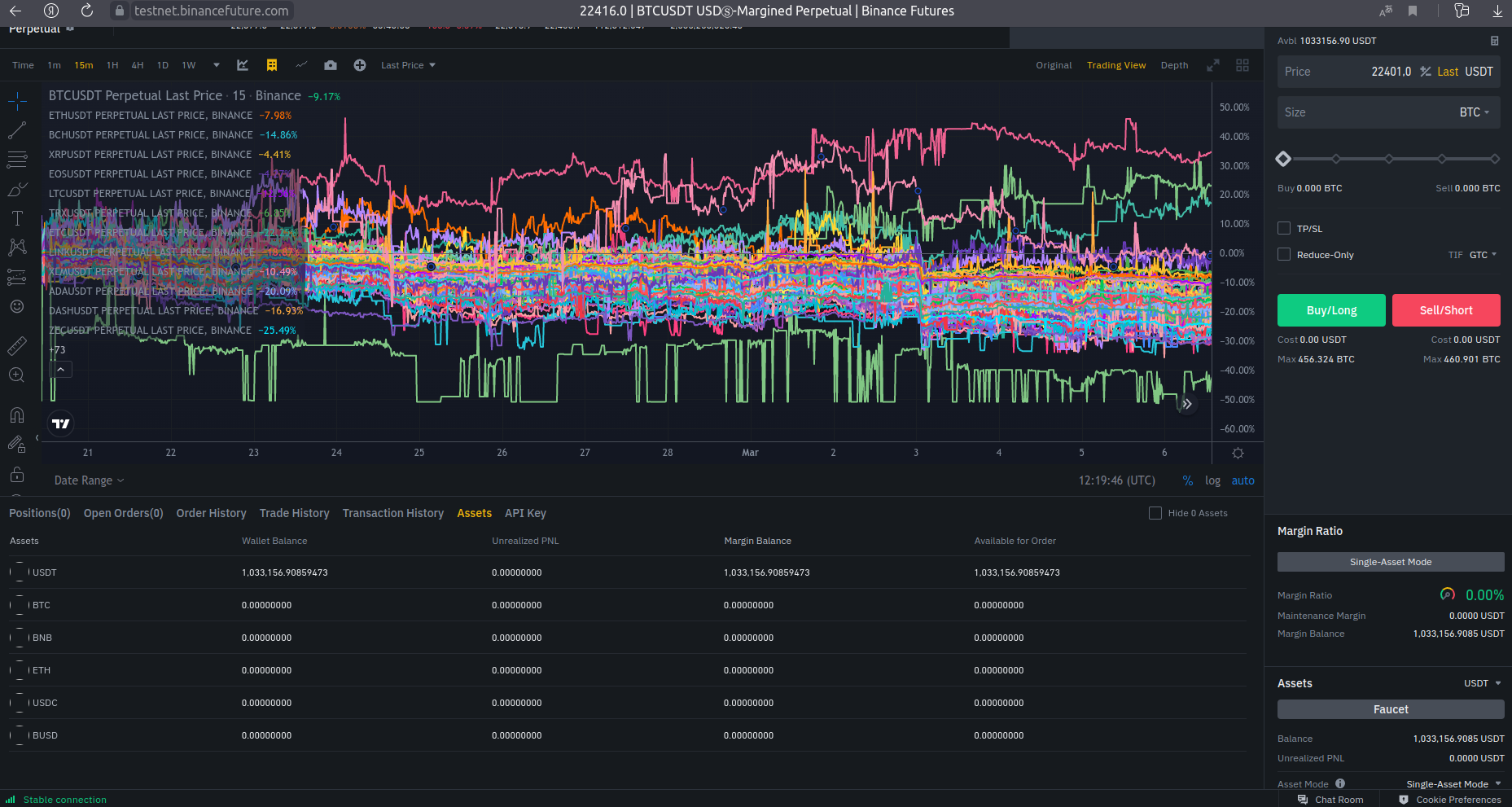
Task: Enable the TP/SL checkbox
Action: pos(1284,228)
